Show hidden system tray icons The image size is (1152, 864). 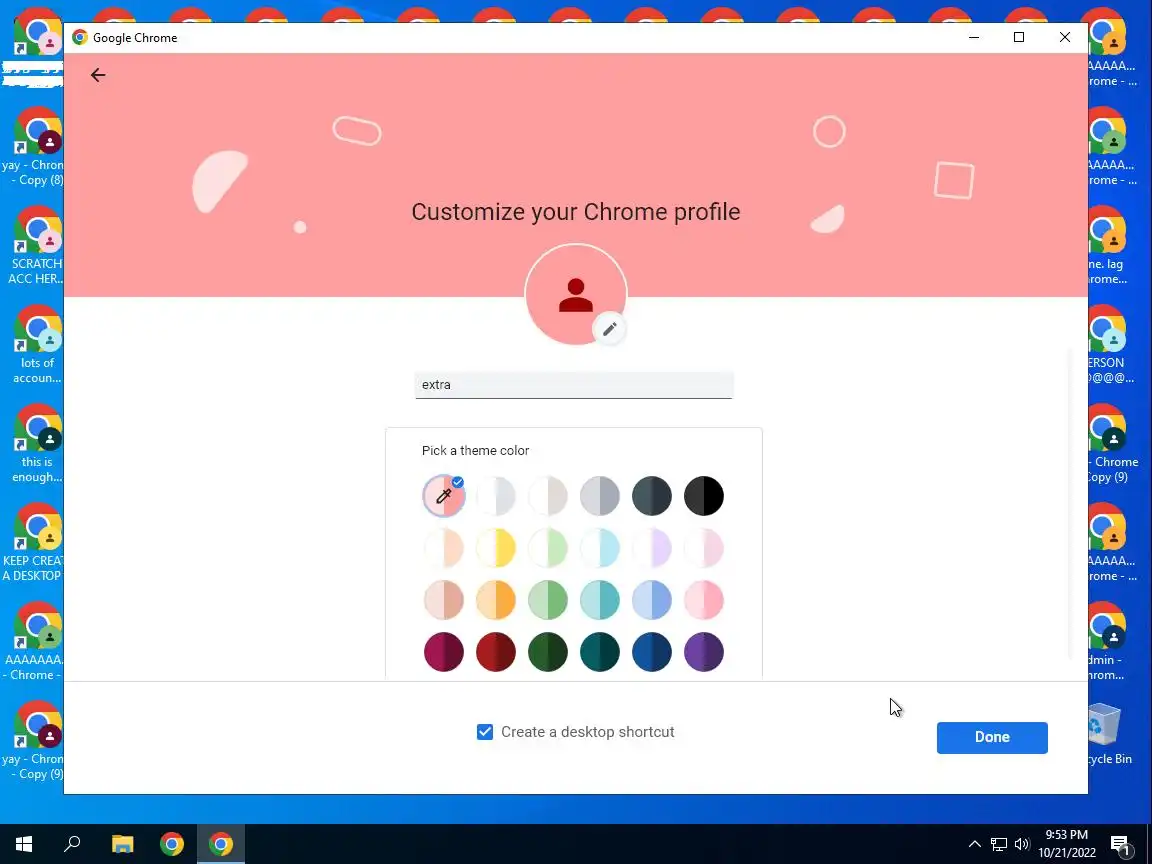[974, 843]
